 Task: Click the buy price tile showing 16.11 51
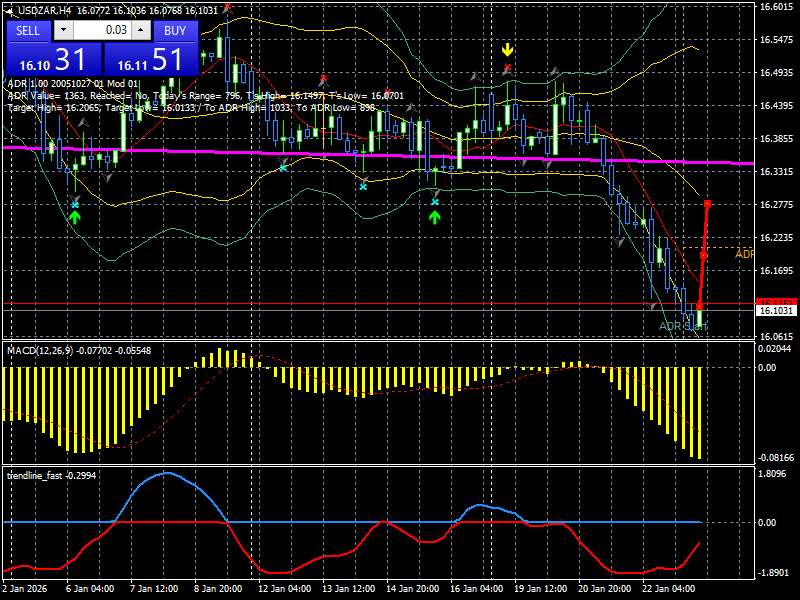coord(151,59)
